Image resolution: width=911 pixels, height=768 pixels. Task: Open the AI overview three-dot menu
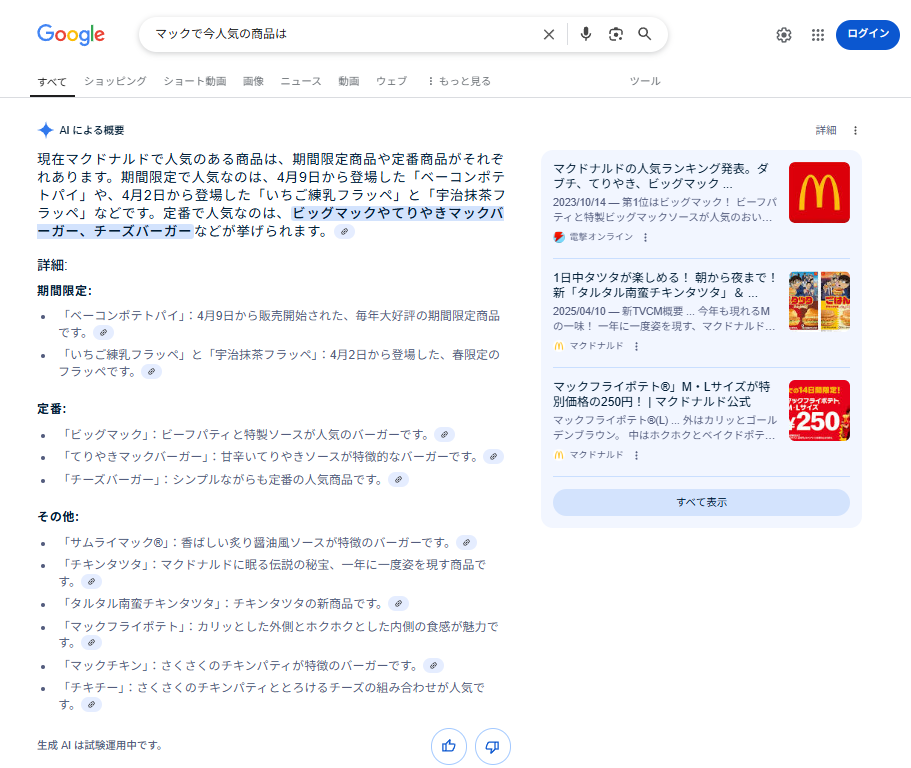(x=855, y=130)
